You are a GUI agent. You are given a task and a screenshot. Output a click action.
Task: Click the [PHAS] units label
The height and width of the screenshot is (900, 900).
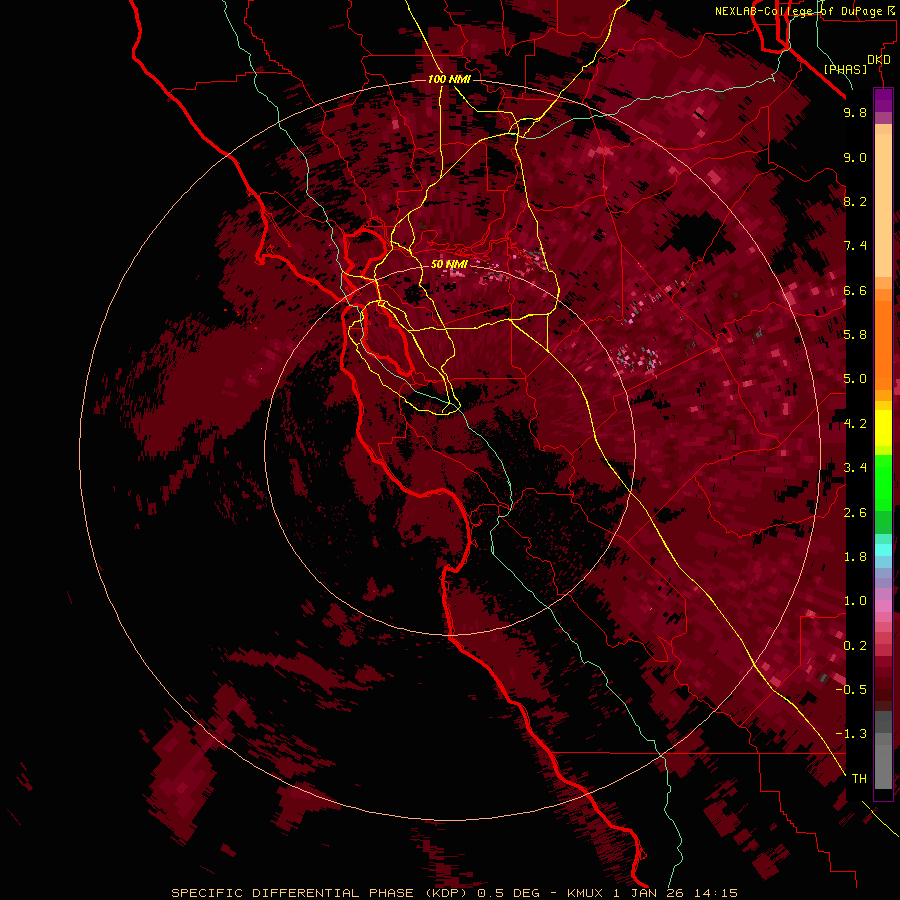[845, 69]
